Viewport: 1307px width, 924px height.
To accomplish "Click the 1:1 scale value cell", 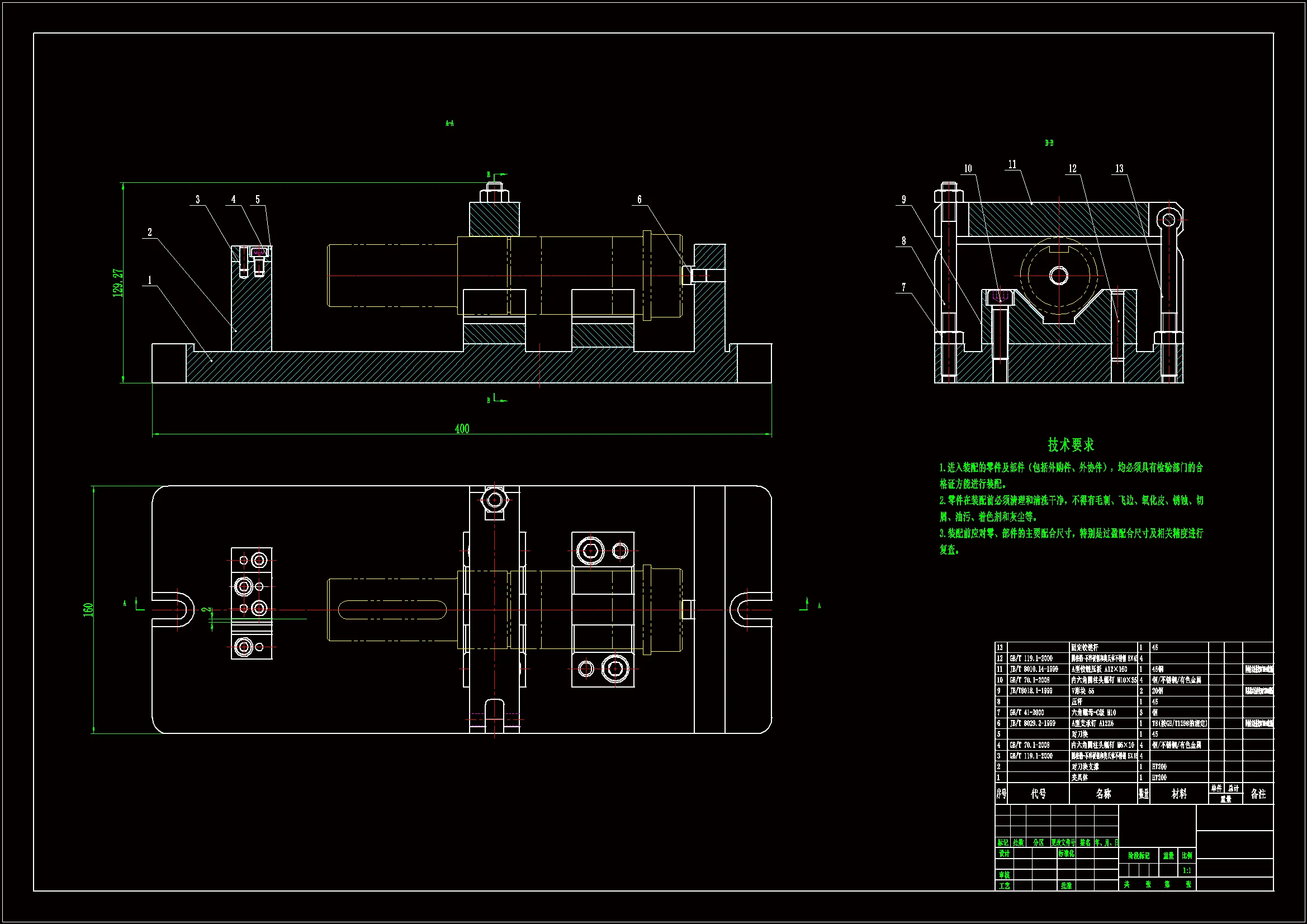I will click(x=1187, y=870).
